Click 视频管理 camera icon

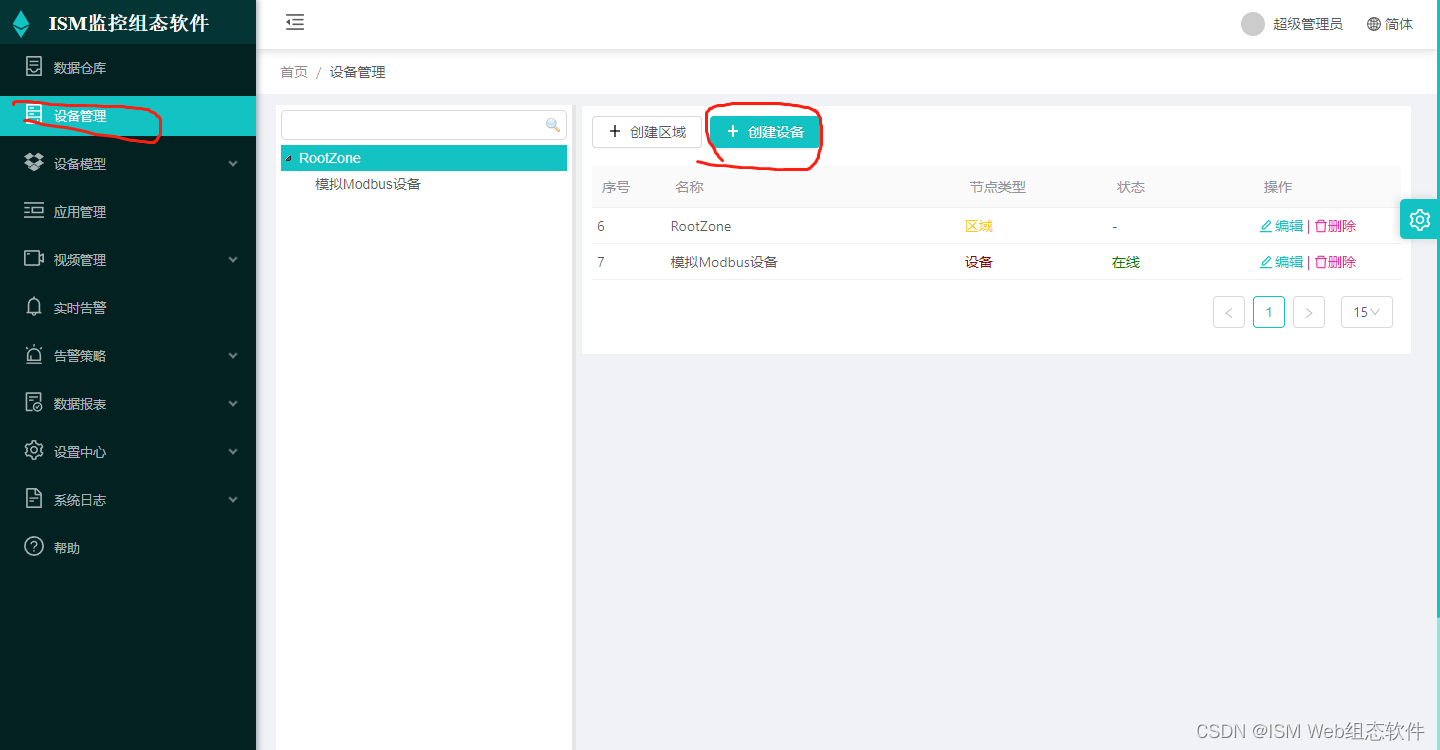pyautogui.click(x=34, y=259)
